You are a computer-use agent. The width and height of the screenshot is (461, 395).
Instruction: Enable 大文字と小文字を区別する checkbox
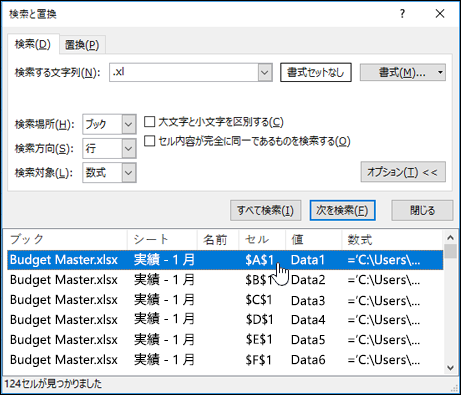pyautogui.click(x=149, y=122)
